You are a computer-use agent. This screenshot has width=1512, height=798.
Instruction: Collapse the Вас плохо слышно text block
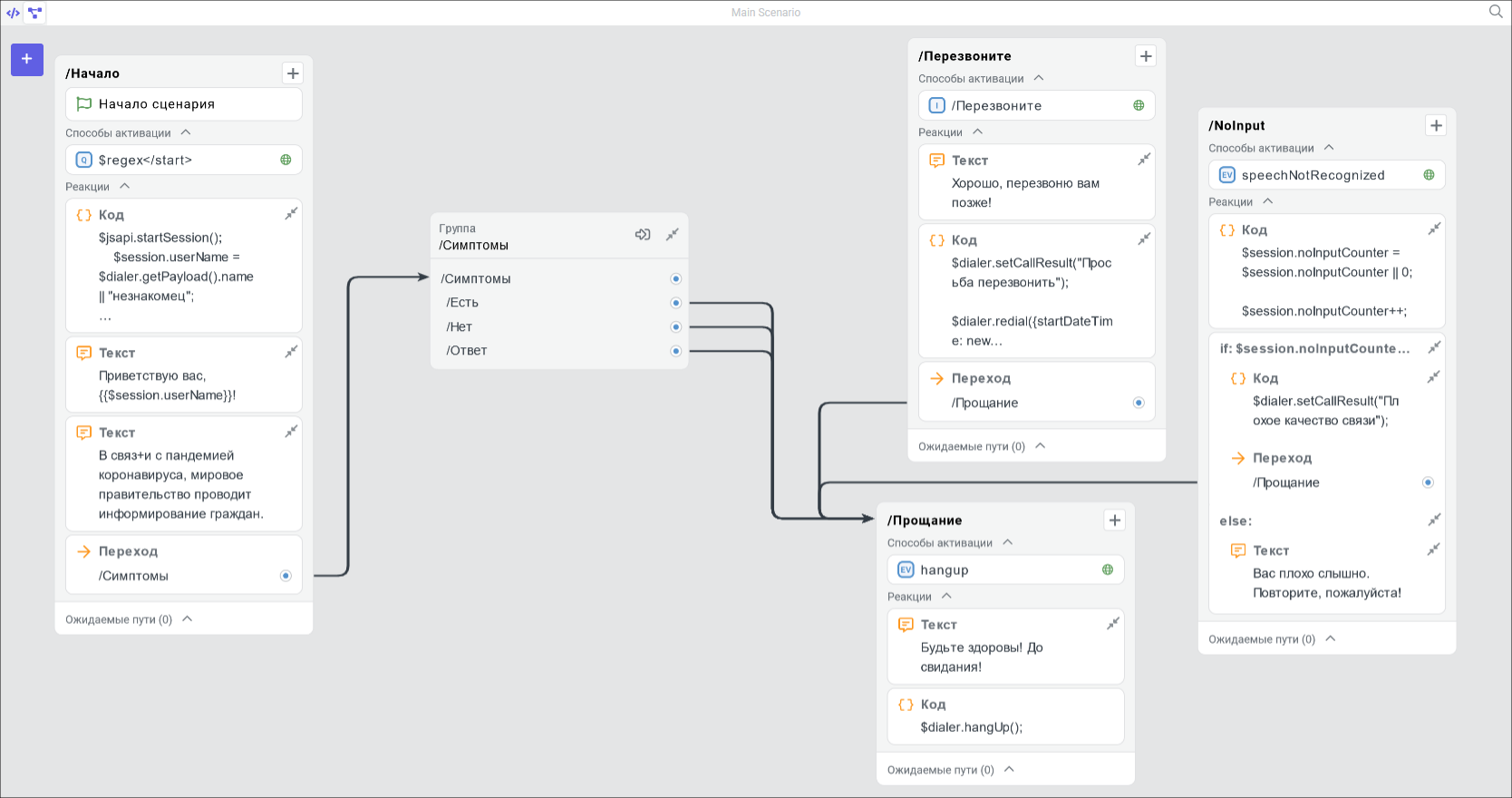point(1433,550)
